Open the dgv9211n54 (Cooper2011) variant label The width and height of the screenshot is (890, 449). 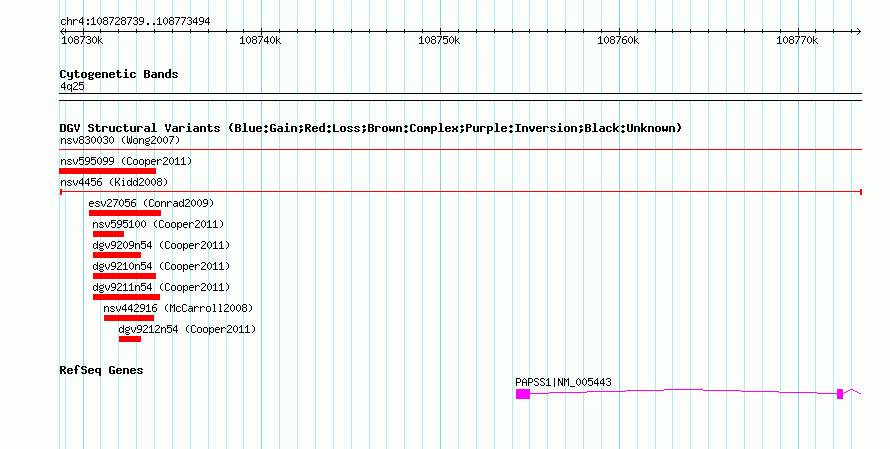(161, 287)
